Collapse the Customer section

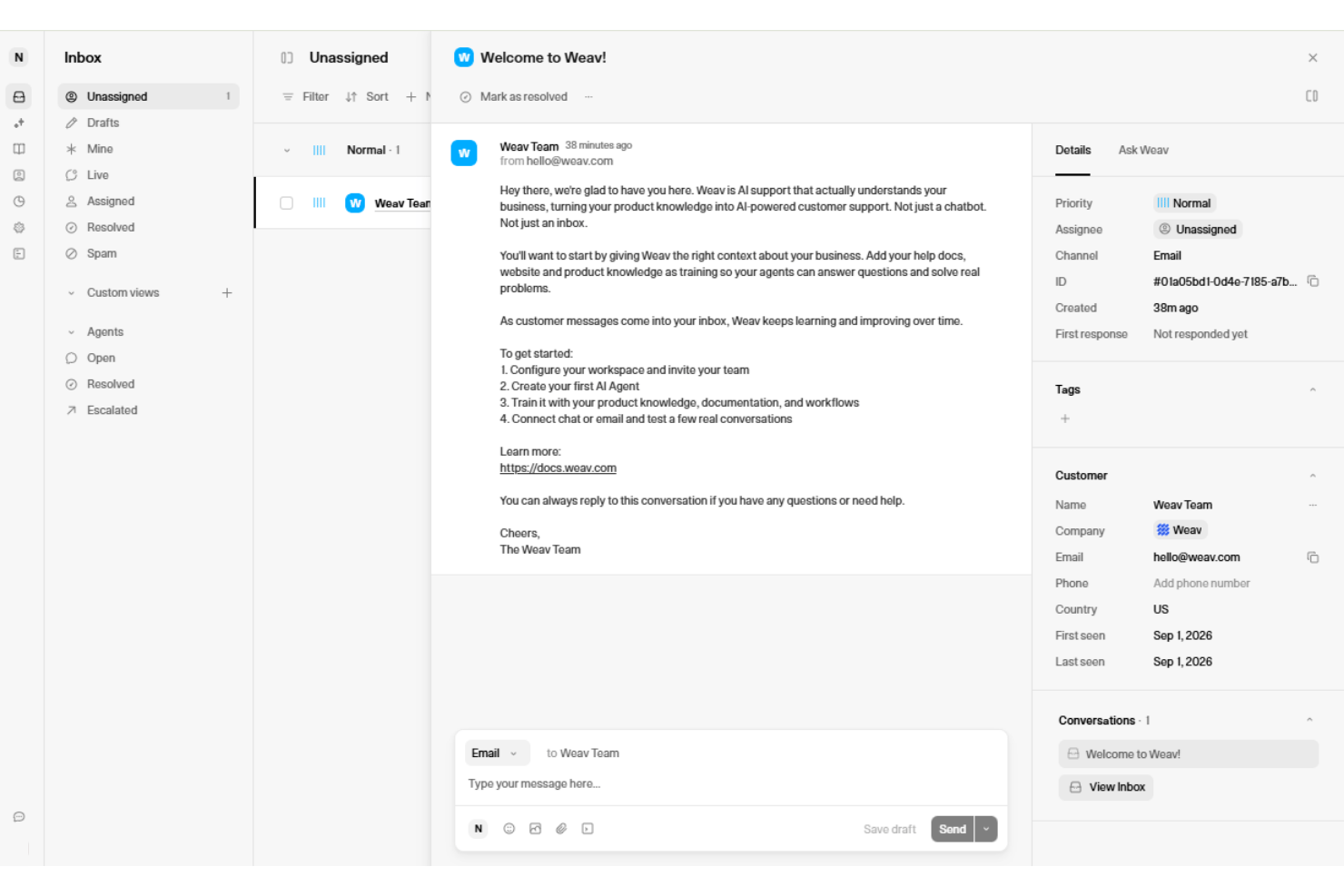pos(1313,476)
